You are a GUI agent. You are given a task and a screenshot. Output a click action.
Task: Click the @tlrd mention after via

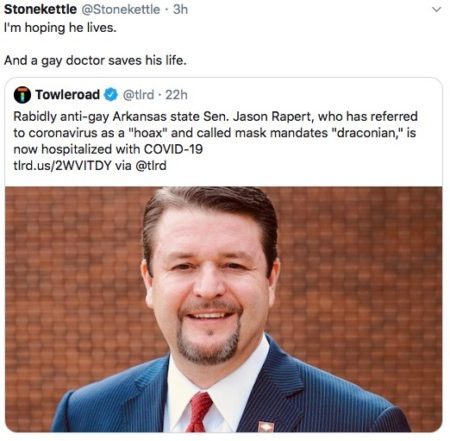[x=151, y=165]
